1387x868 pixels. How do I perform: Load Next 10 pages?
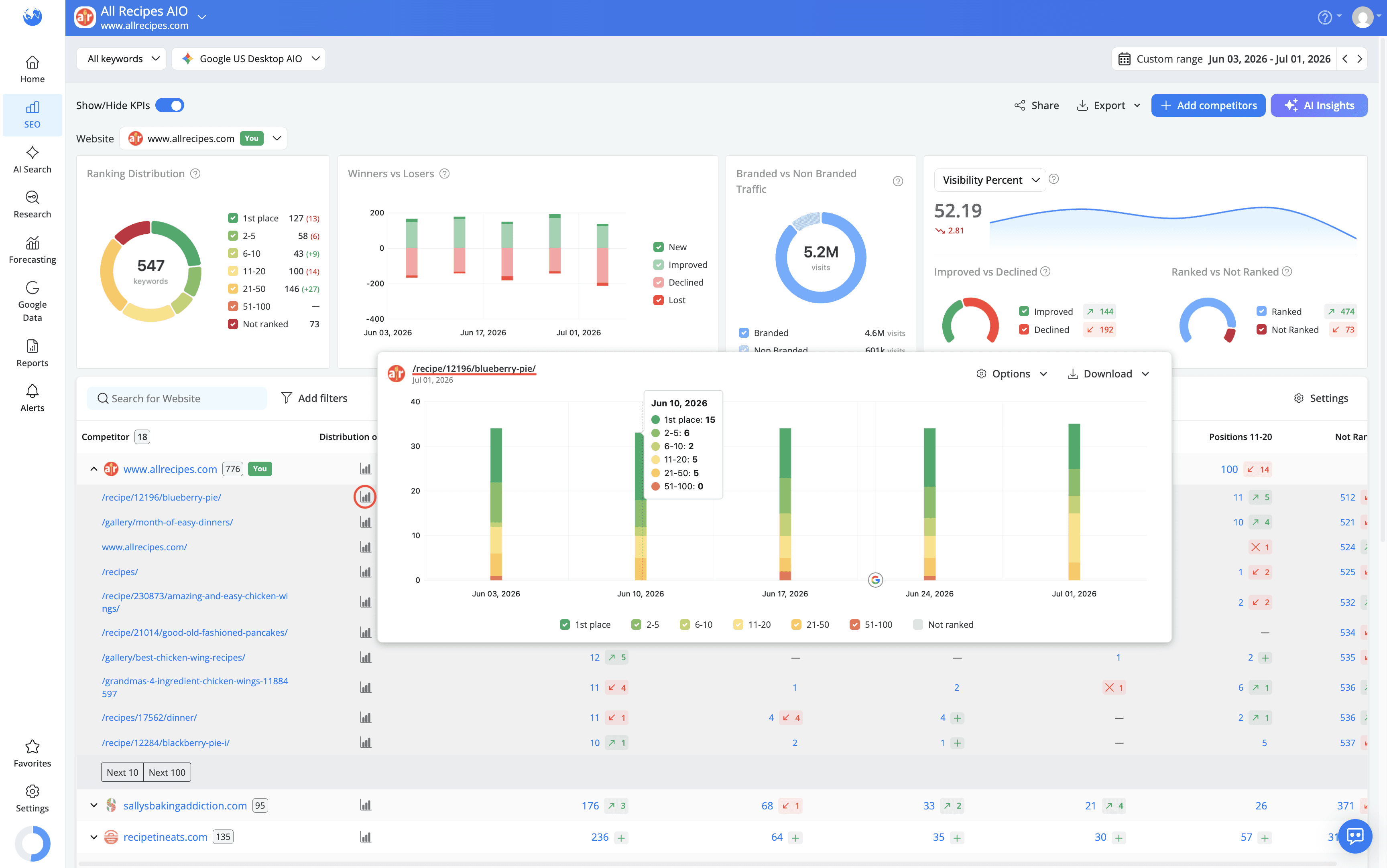[x=122, y=772]
